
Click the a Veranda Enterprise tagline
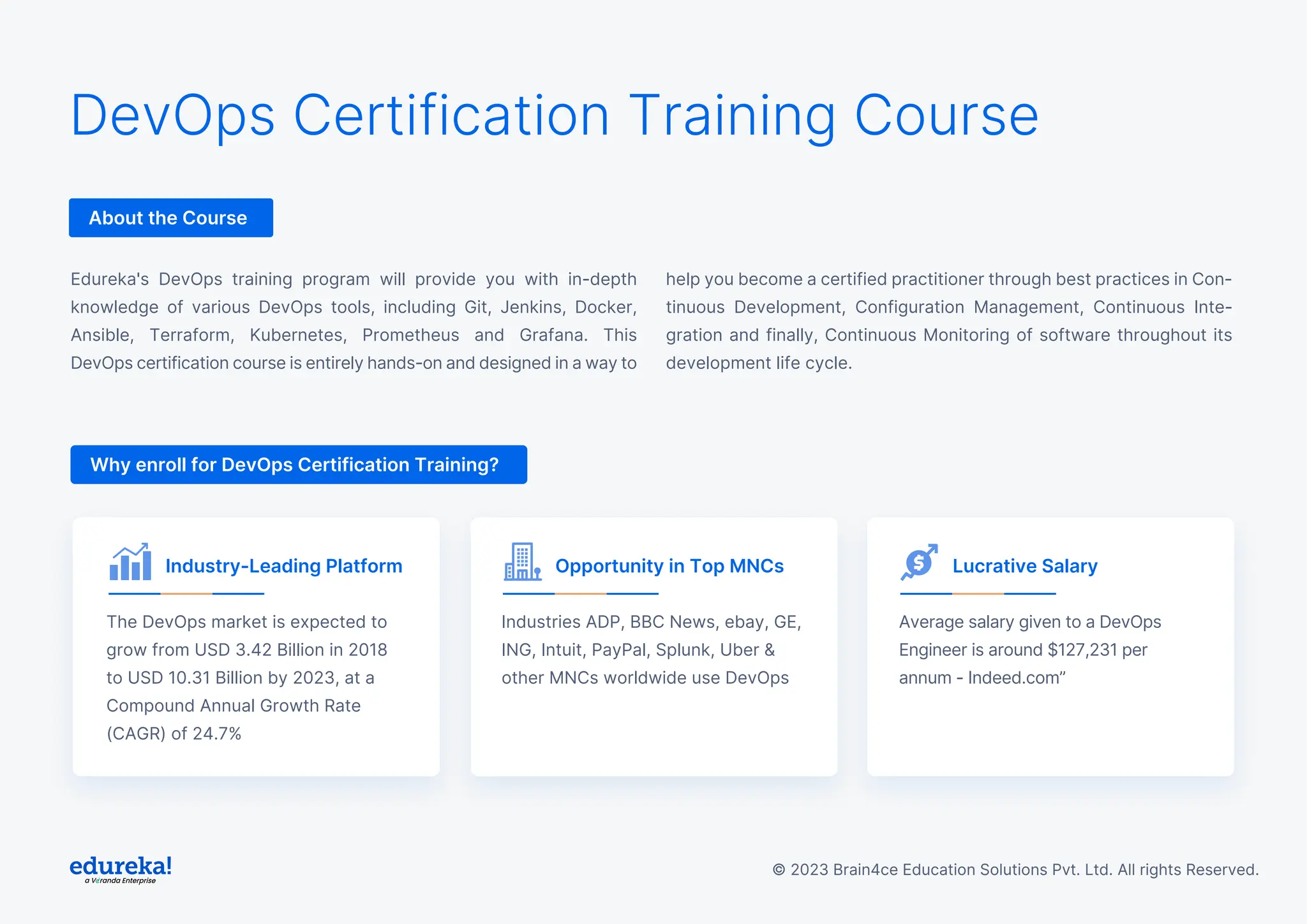[121, 881]
